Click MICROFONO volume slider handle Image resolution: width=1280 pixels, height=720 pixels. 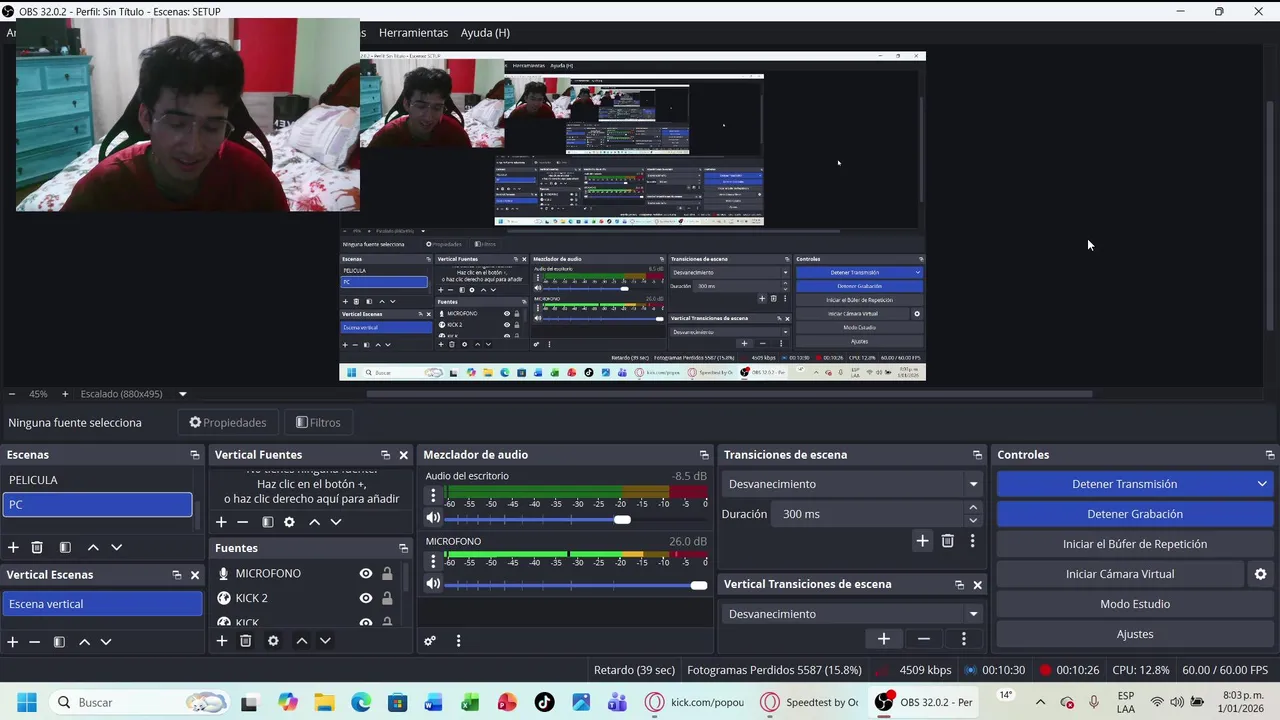click(698, 585)
